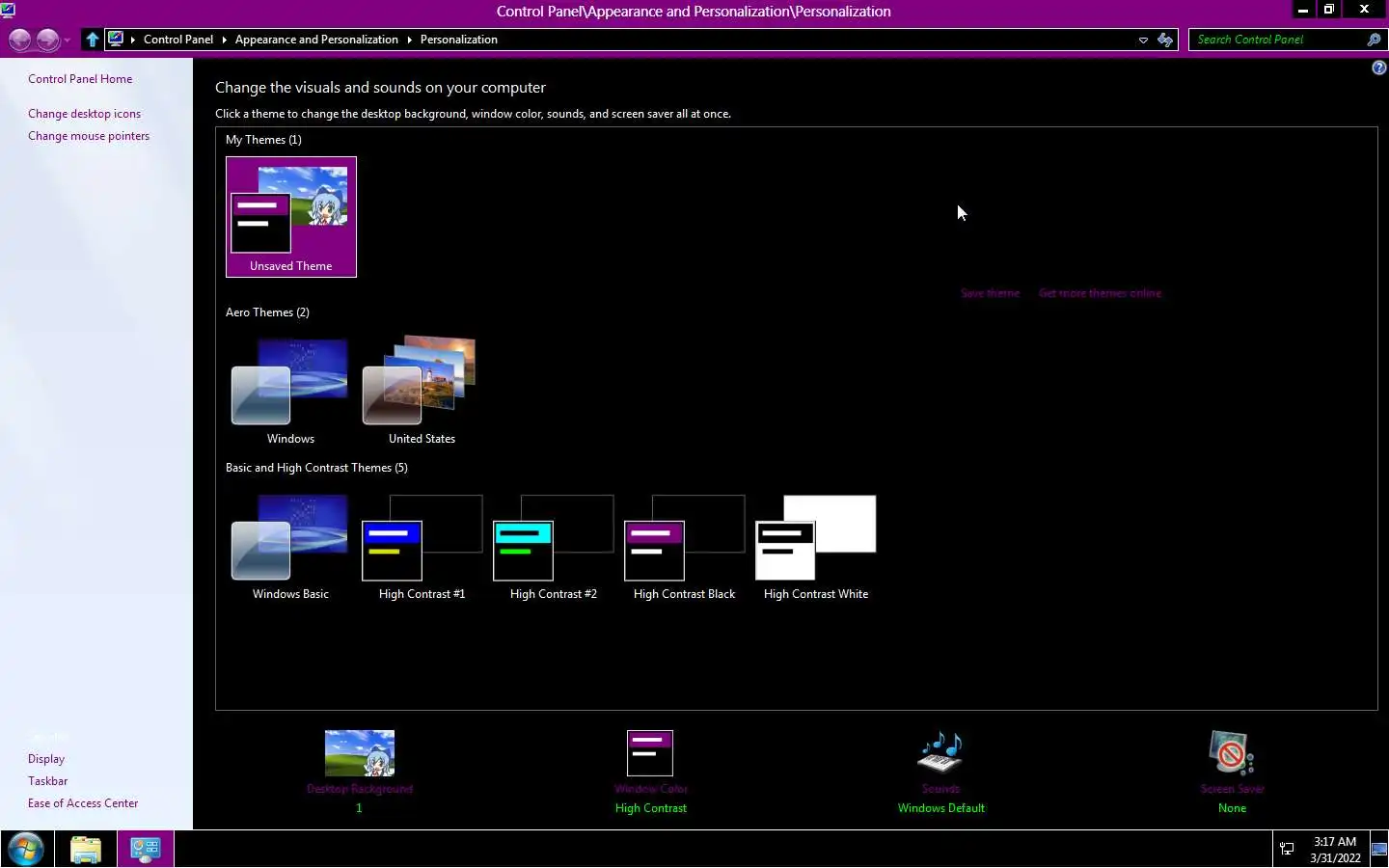Select High Contrast White theme
This screenshot has height=868, width=1389.
point(816,547)
